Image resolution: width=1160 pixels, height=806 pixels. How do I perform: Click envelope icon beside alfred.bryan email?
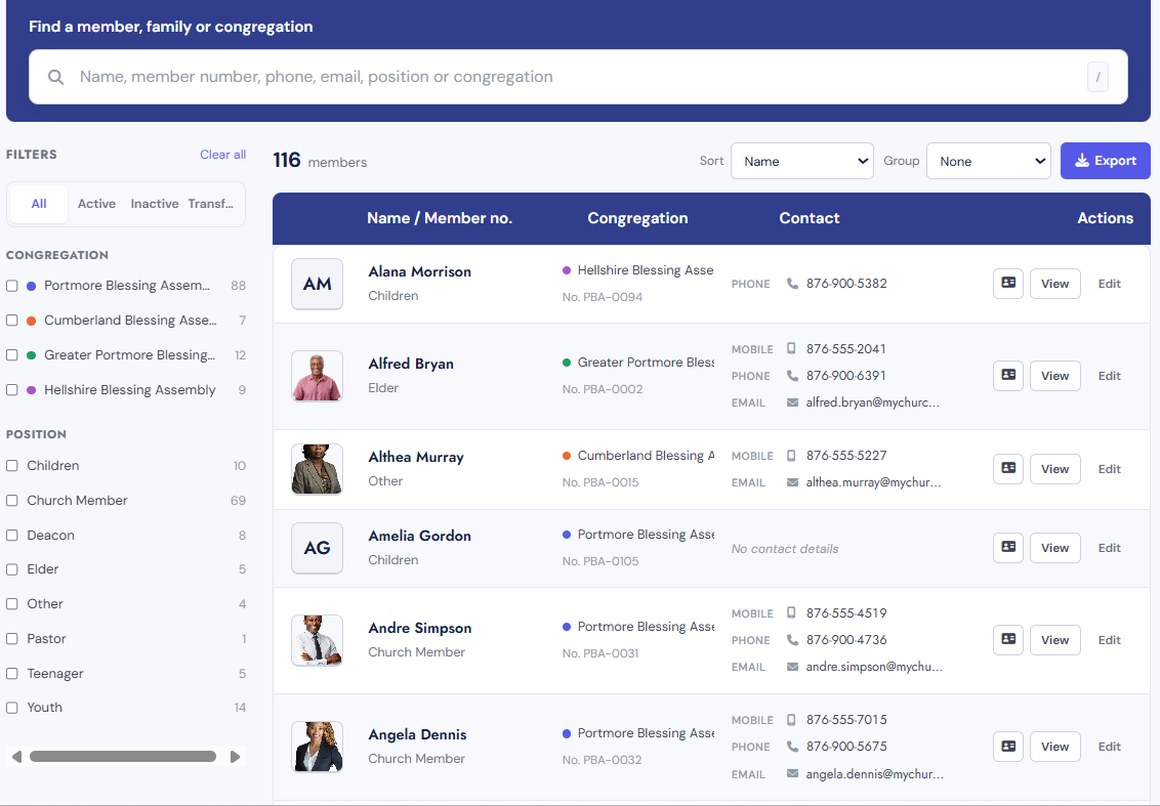792,403
